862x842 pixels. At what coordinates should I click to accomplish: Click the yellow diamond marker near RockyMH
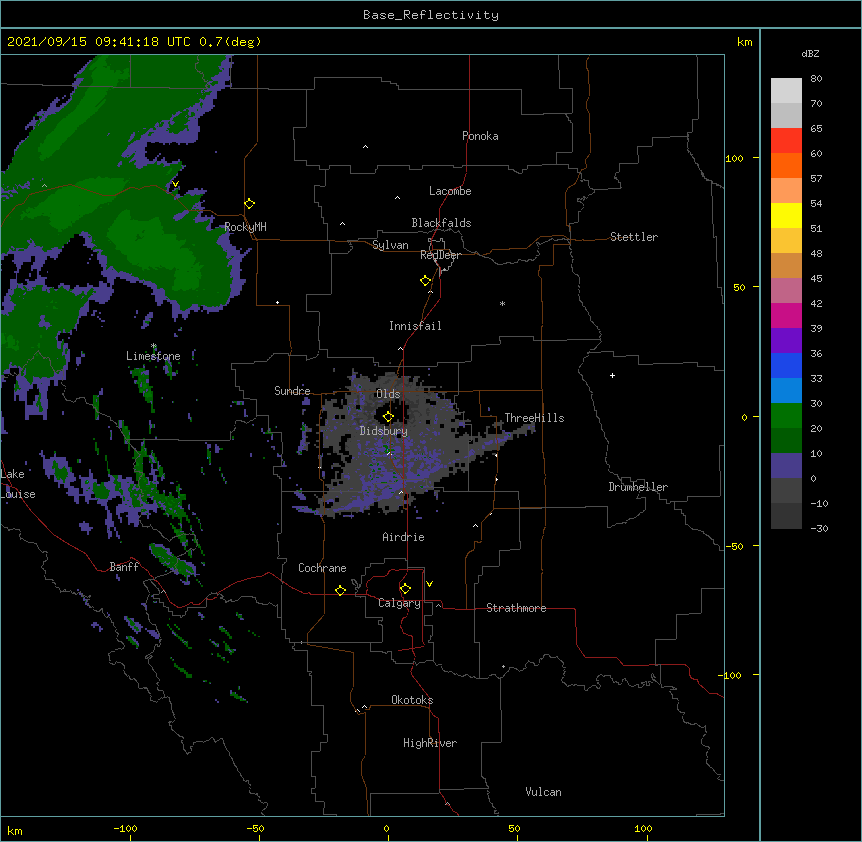coord(249,204)
